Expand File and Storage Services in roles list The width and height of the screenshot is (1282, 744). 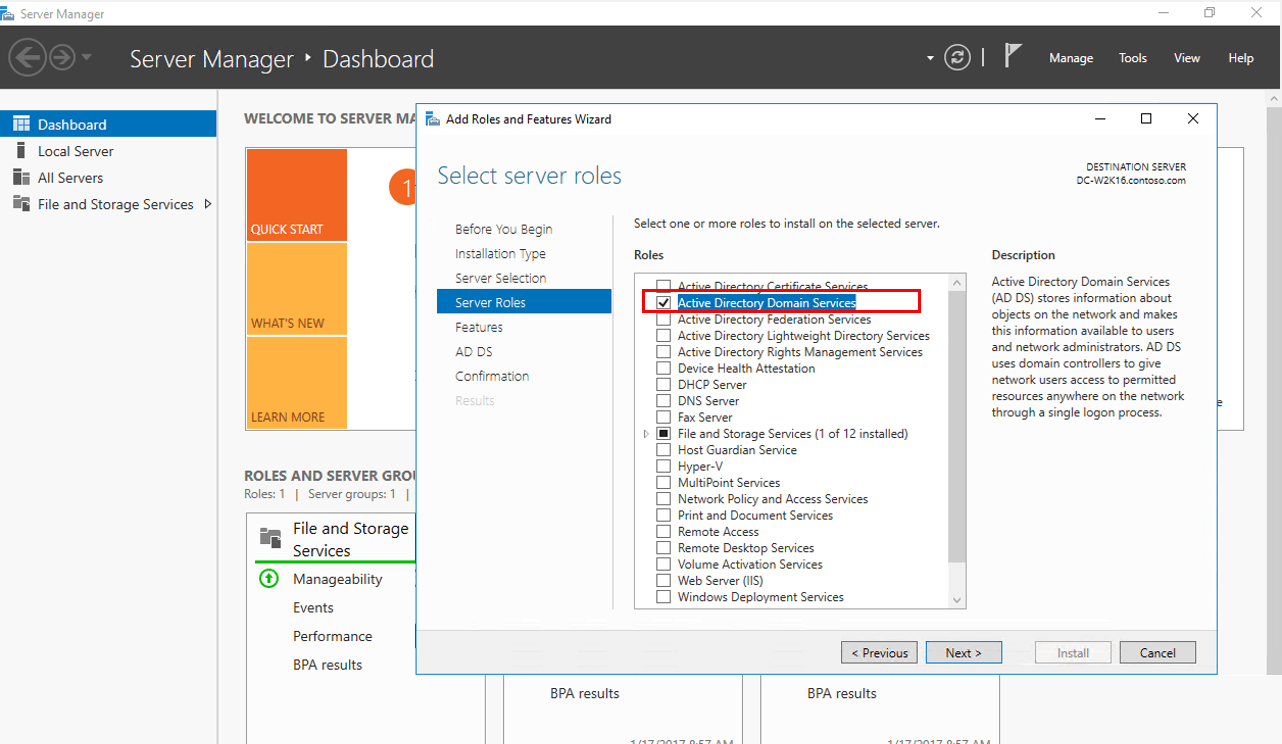pyautogui.click(x=646, y=433)
